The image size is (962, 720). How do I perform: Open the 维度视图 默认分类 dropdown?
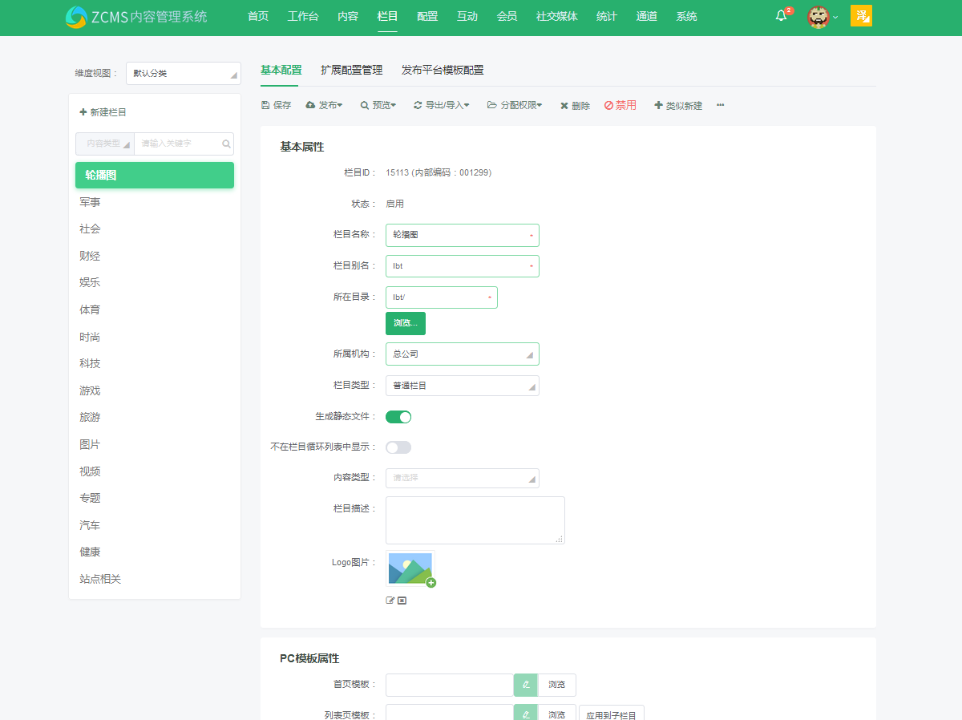click(x=183, y=72)
